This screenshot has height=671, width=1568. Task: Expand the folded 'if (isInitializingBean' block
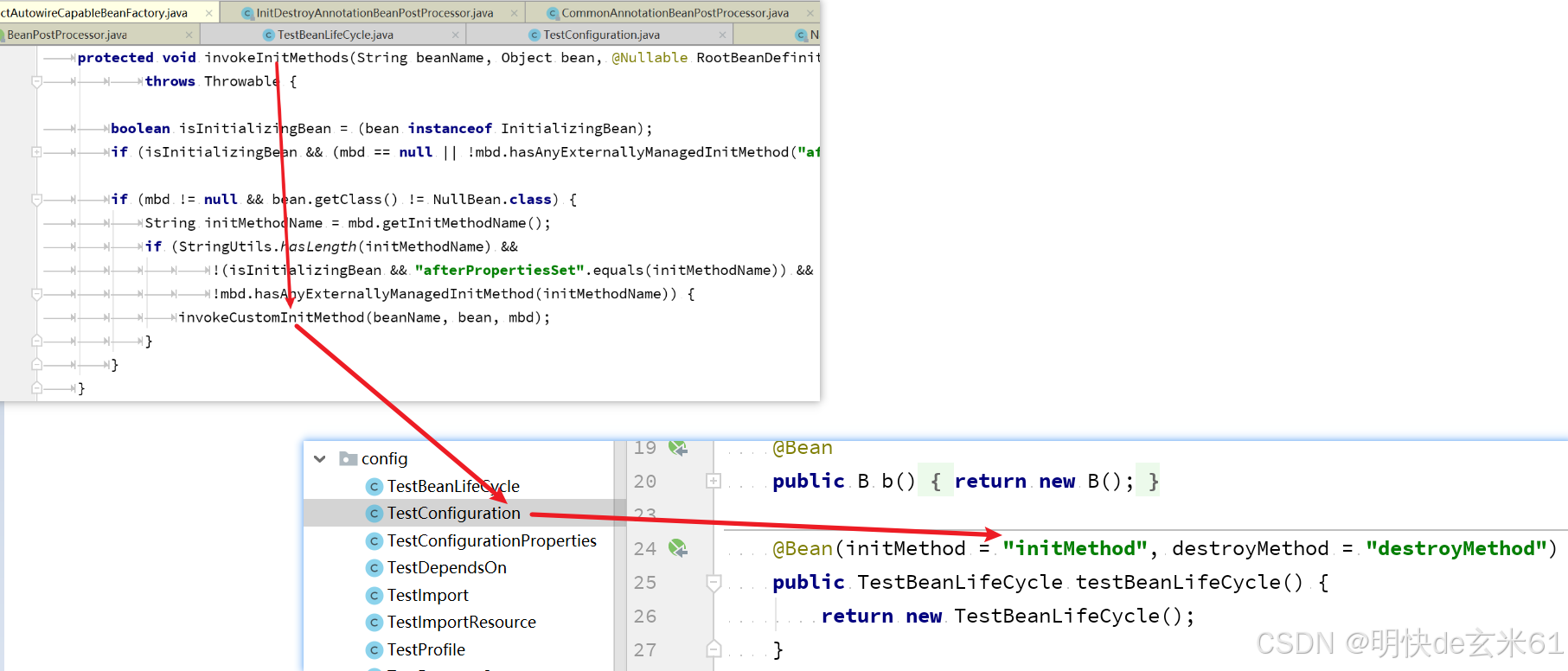point(36,152)
